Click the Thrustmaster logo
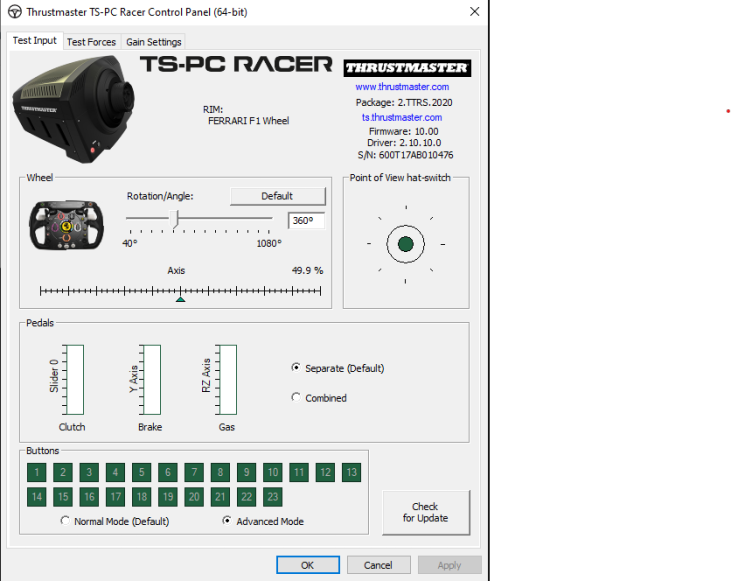This screenshot has width=731, height=581. click(x=407, y=68)
